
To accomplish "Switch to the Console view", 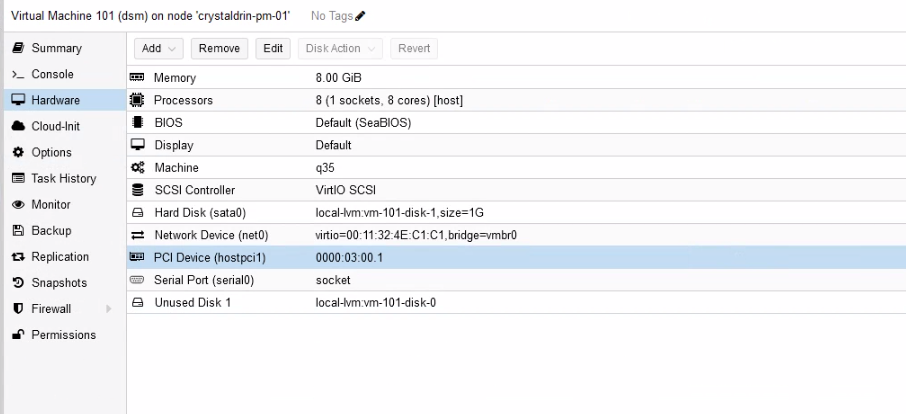I will (x=54, y=74).
